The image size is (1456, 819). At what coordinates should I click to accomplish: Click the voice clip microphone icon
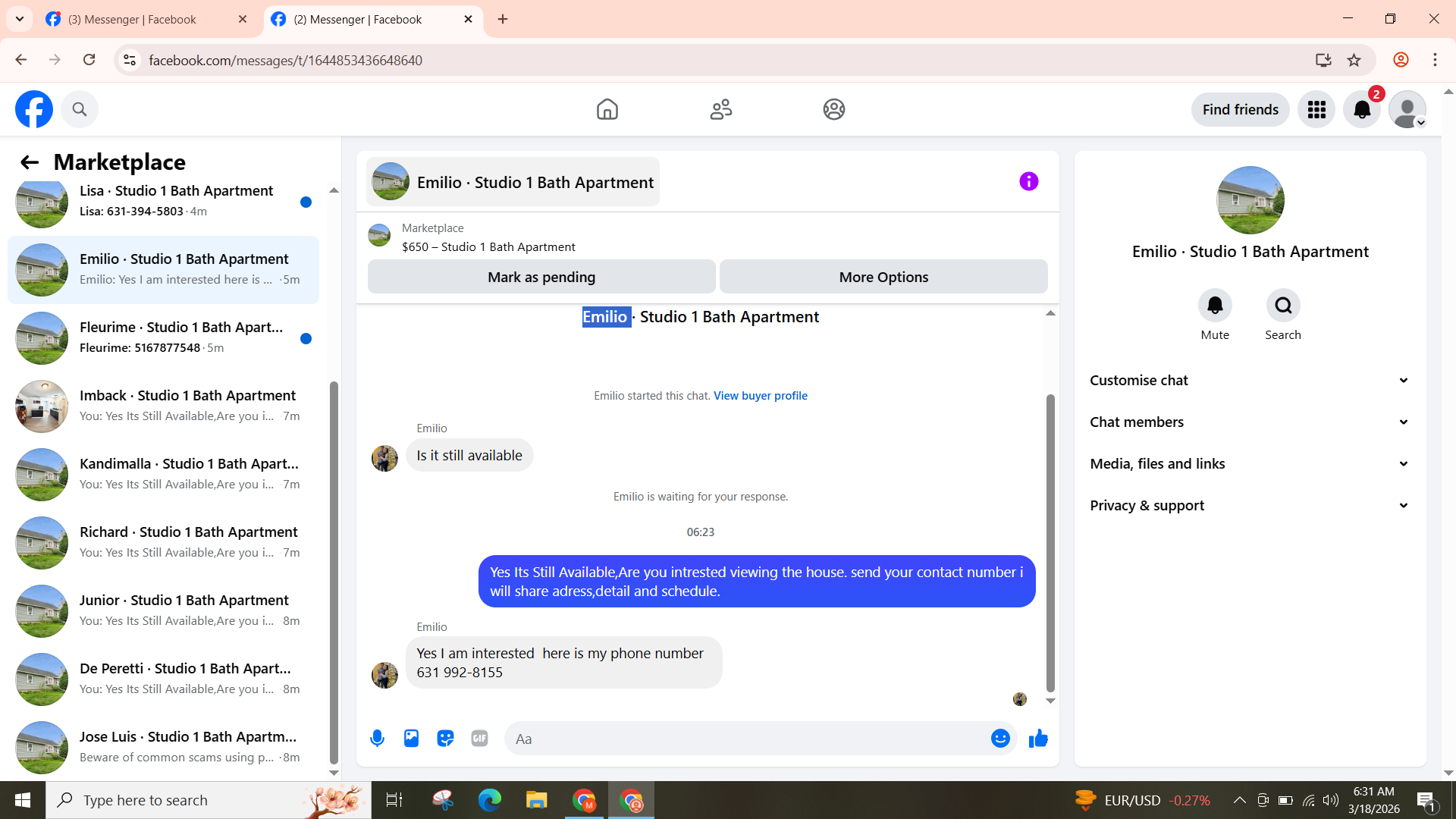[x=377, y=739]
